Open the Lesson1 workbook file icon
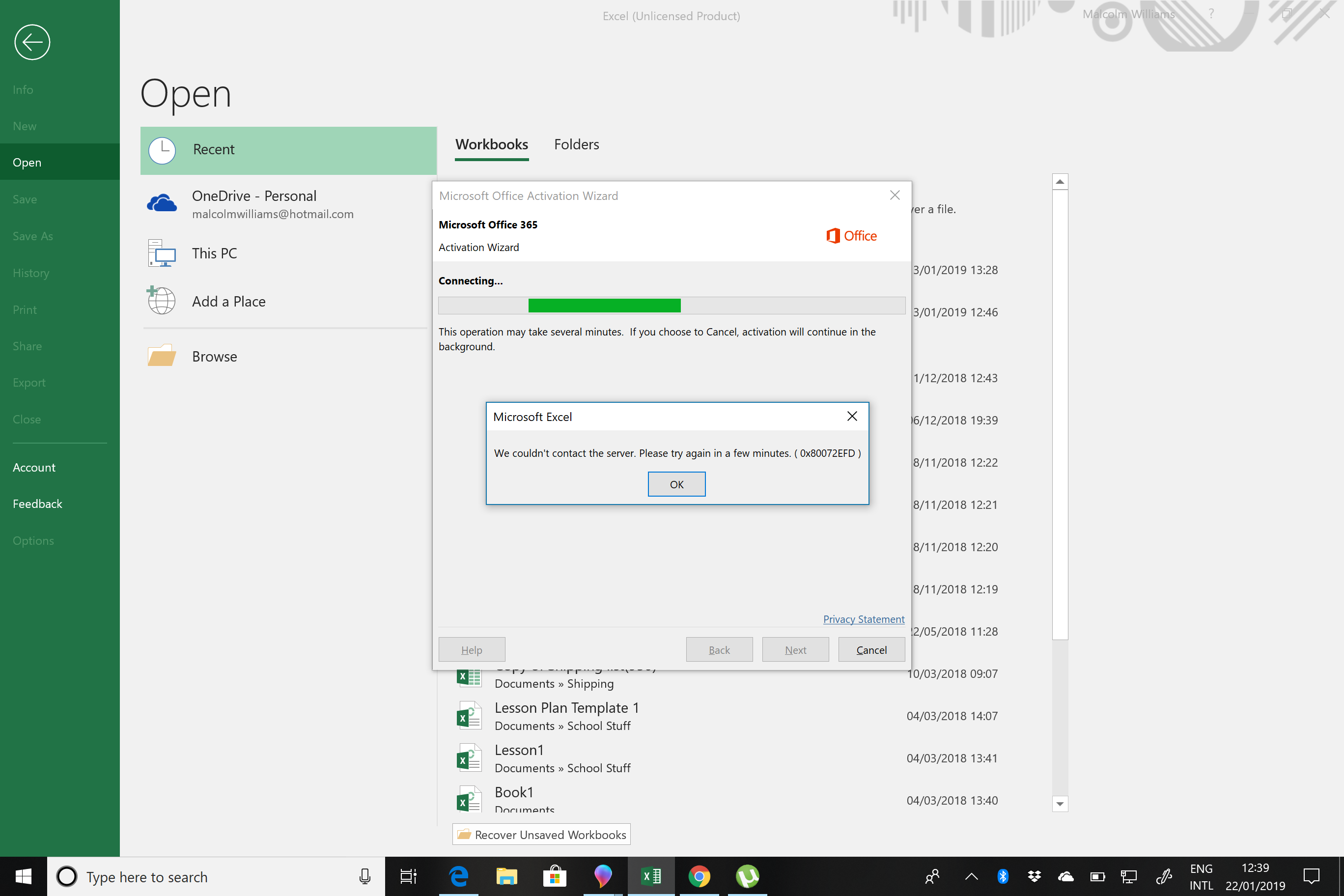The image size is (1344, 896). 469,758
